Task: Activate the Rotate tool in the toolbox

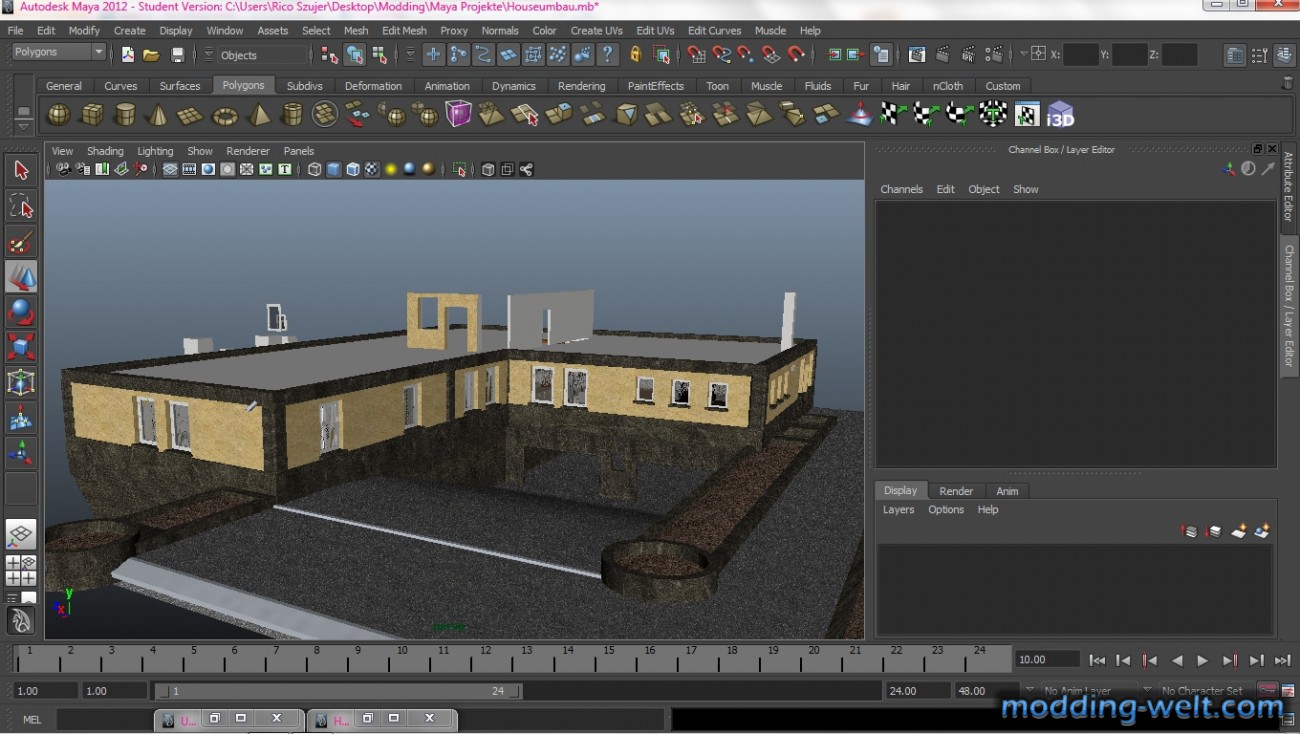Action: tap(21, 312)
